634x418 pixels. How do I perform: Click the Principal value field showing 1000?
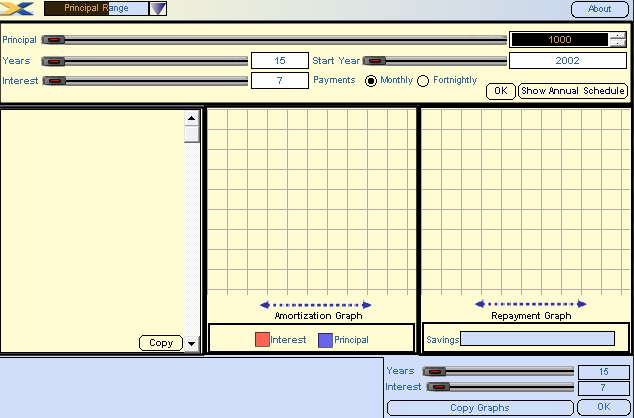tap(560, 40)
